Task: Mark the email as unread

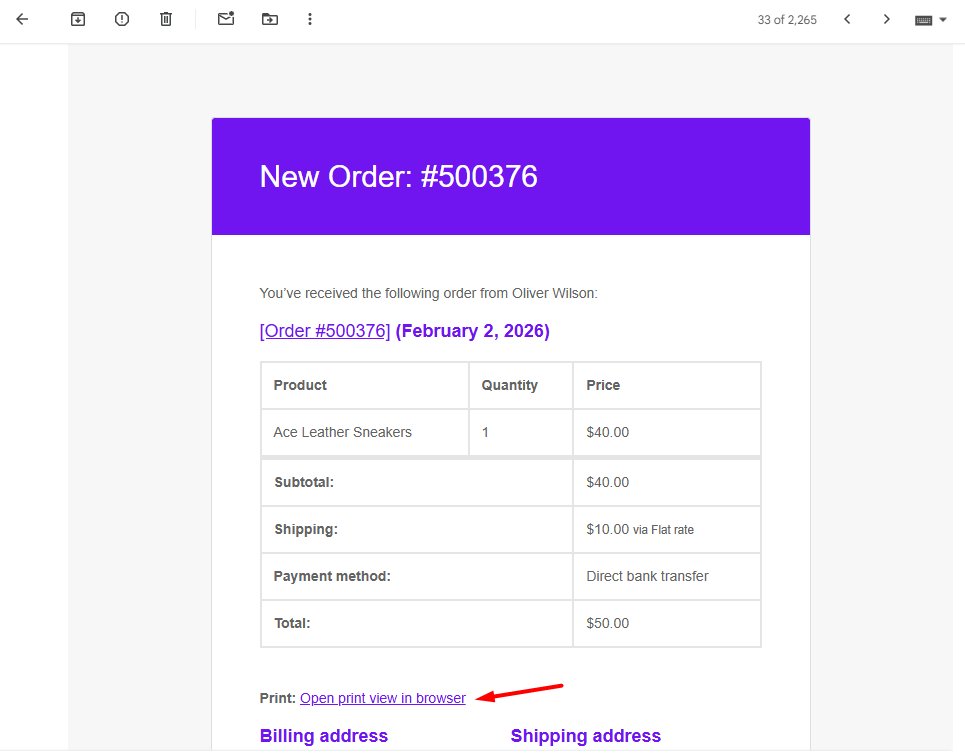Action: tap(225, 19)
